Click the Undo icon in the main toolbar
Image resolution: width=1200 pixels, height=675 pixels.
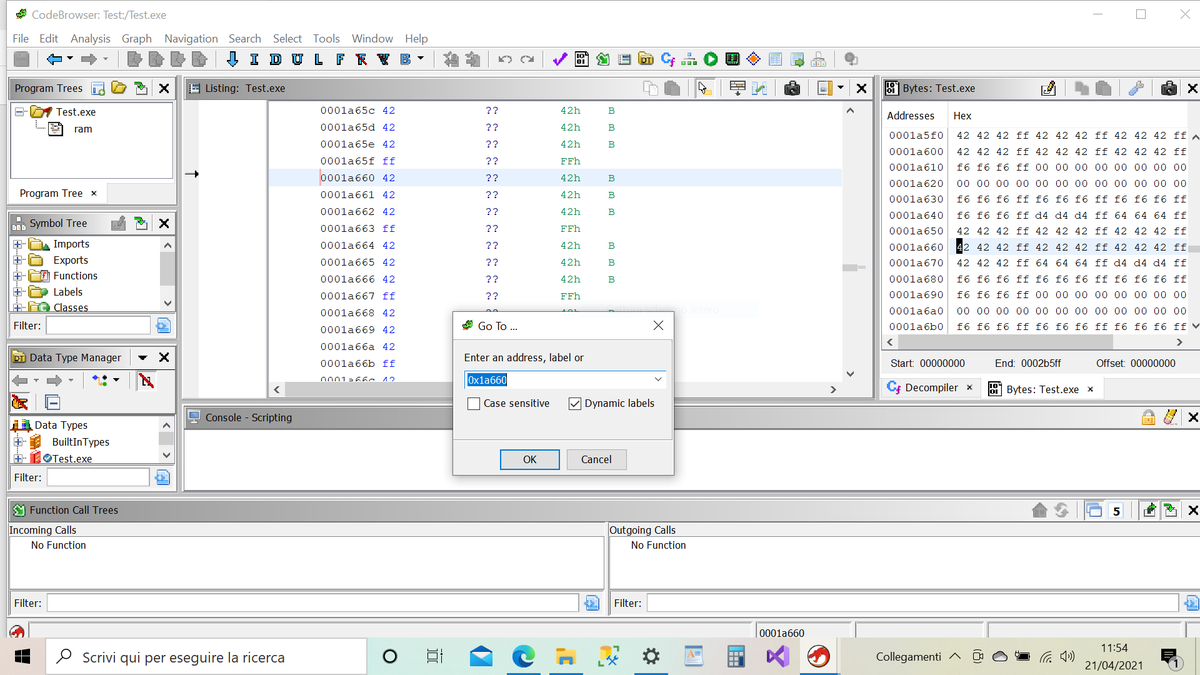point(503,59)
